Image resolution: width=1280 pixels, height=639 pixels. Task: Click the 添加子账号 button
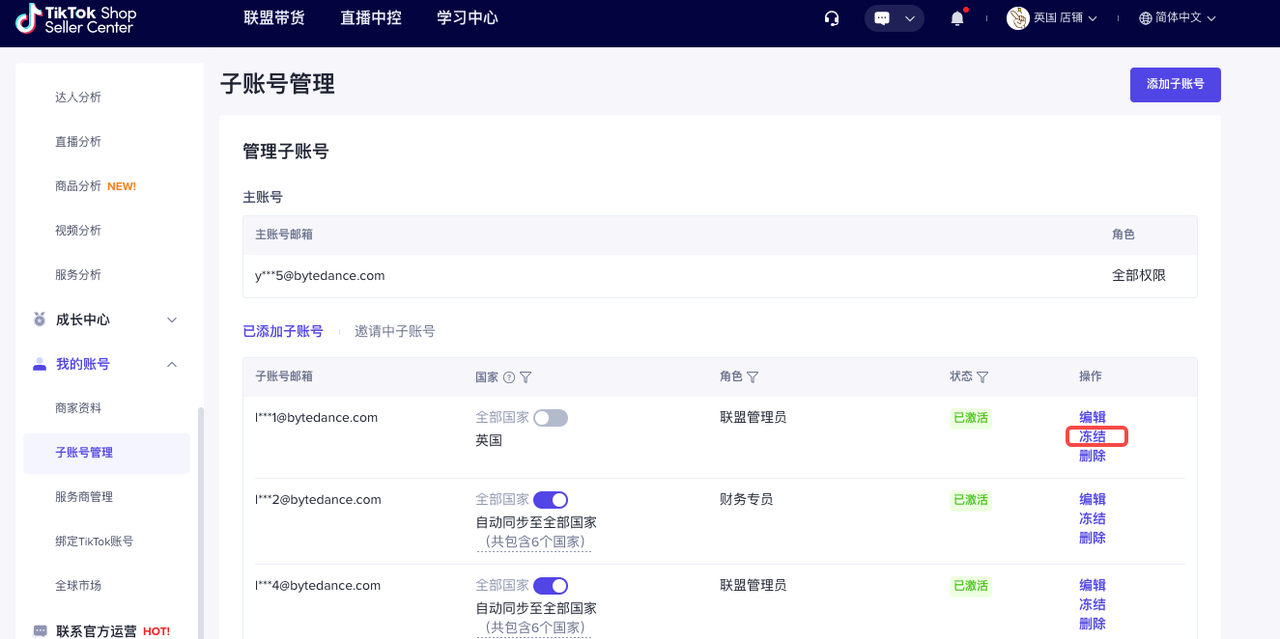[x=1175, y=85]
